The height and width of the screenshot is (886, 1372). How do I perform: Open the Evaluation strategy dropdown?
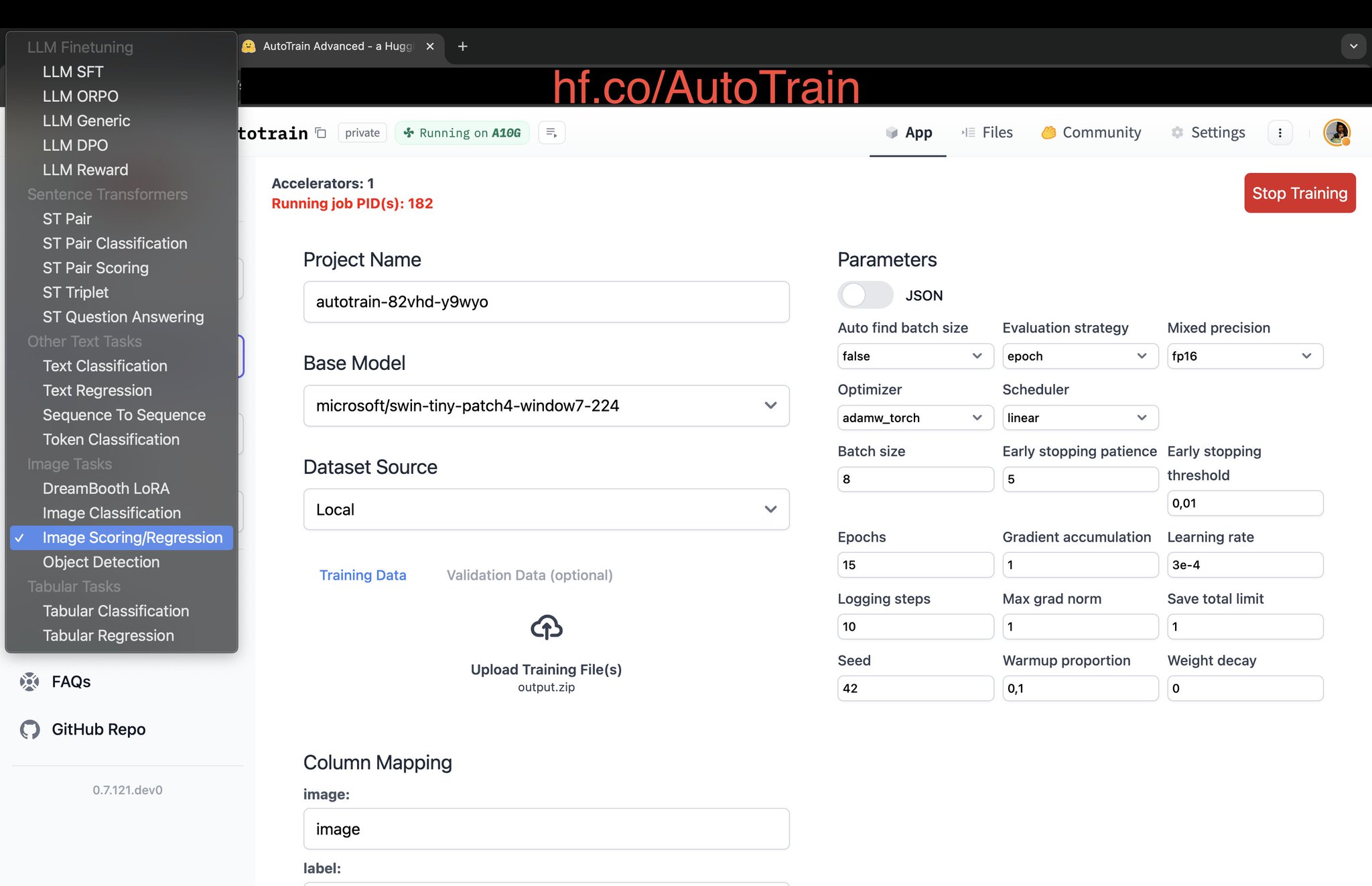[x=1080, y=356]
